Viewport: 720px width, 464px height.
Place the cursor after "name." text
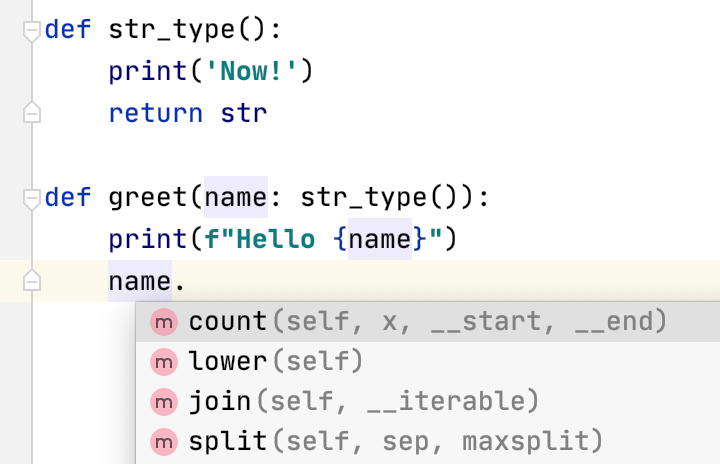pos(187,282)
